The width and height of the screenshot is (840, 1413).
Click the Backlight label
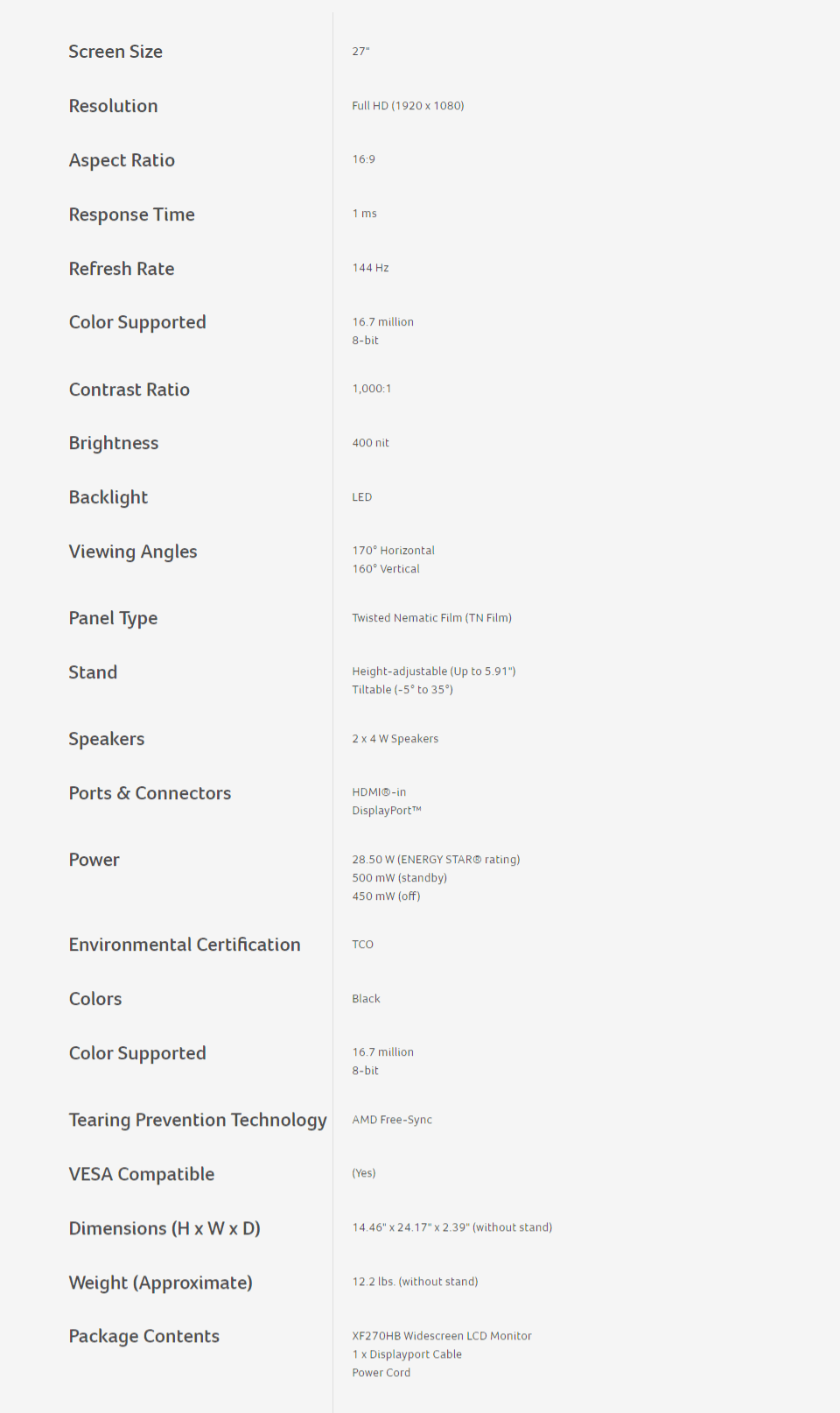[x=108, y=497]
